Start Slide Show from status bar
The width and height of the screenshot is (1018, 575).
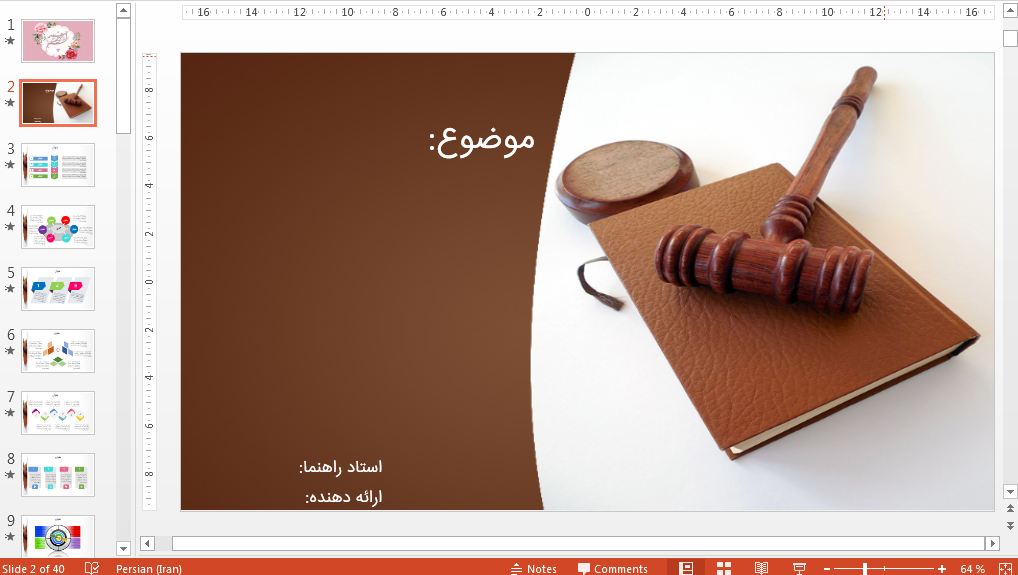pos(799,568)
